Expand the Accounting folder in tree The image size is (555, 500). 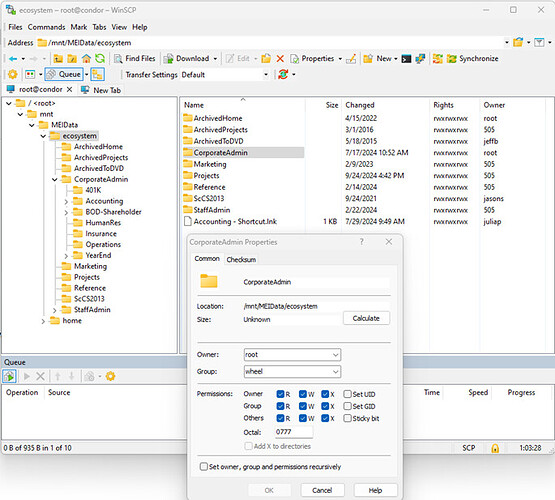coord(66,202)
